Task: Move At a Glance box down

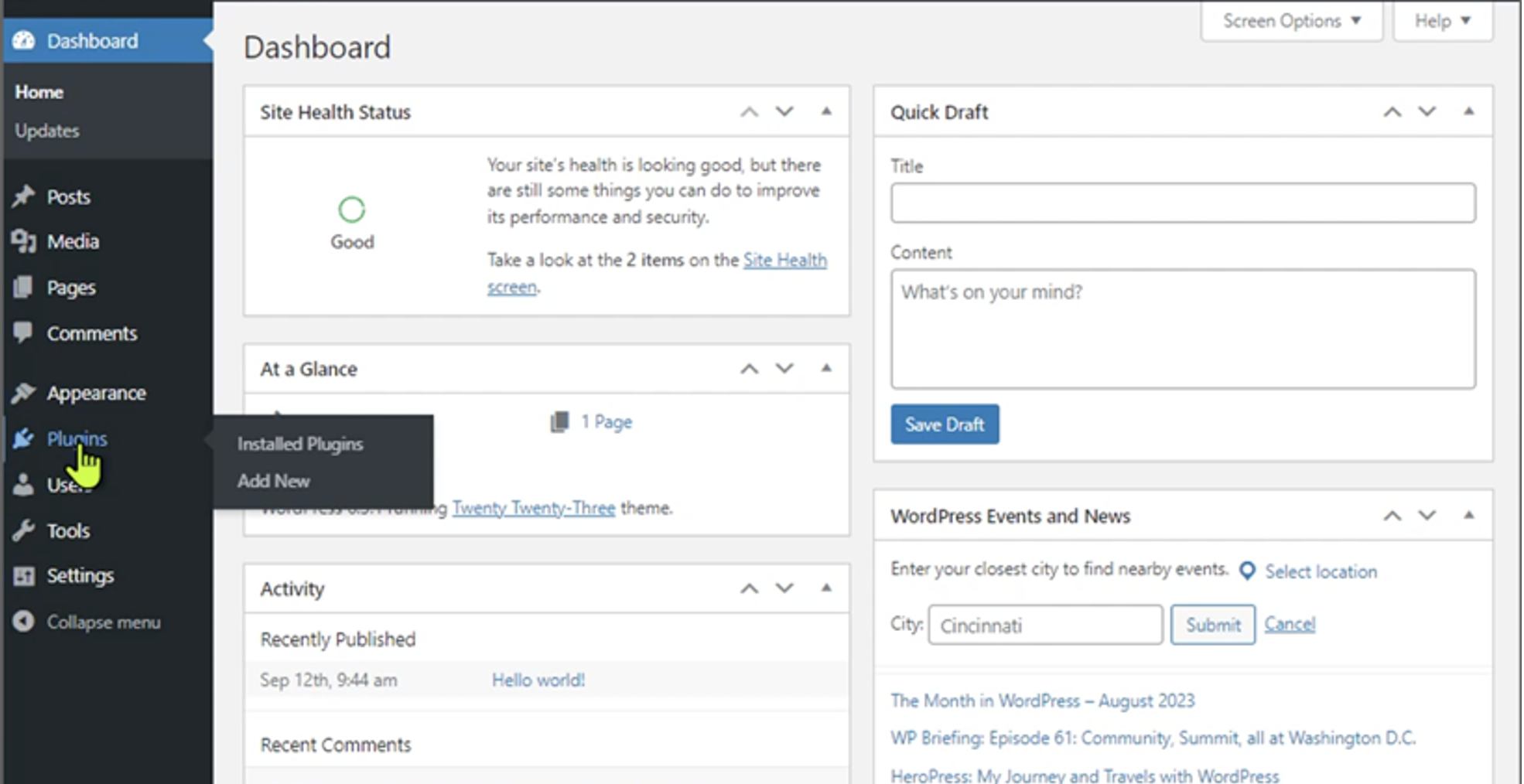Action: (x=784, y=369)
